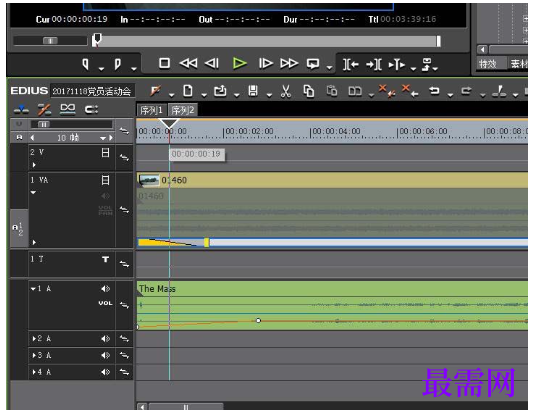The height and width of the screenshot is (414, 534).
Task: Expand audio track 3 A
Action: [x=34, y=355]
